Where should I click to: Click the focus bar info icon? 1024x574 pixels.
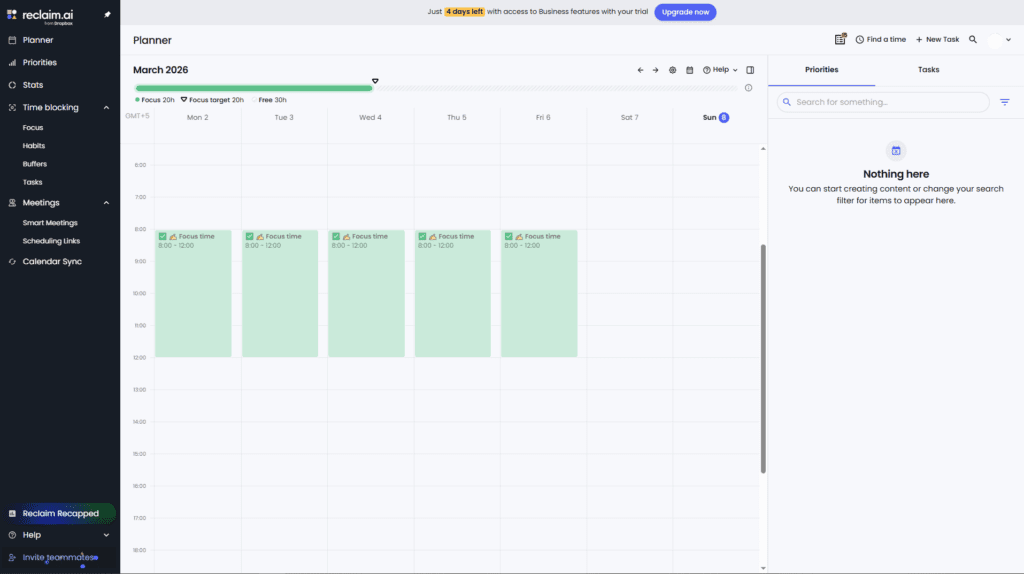coord(748,88)
